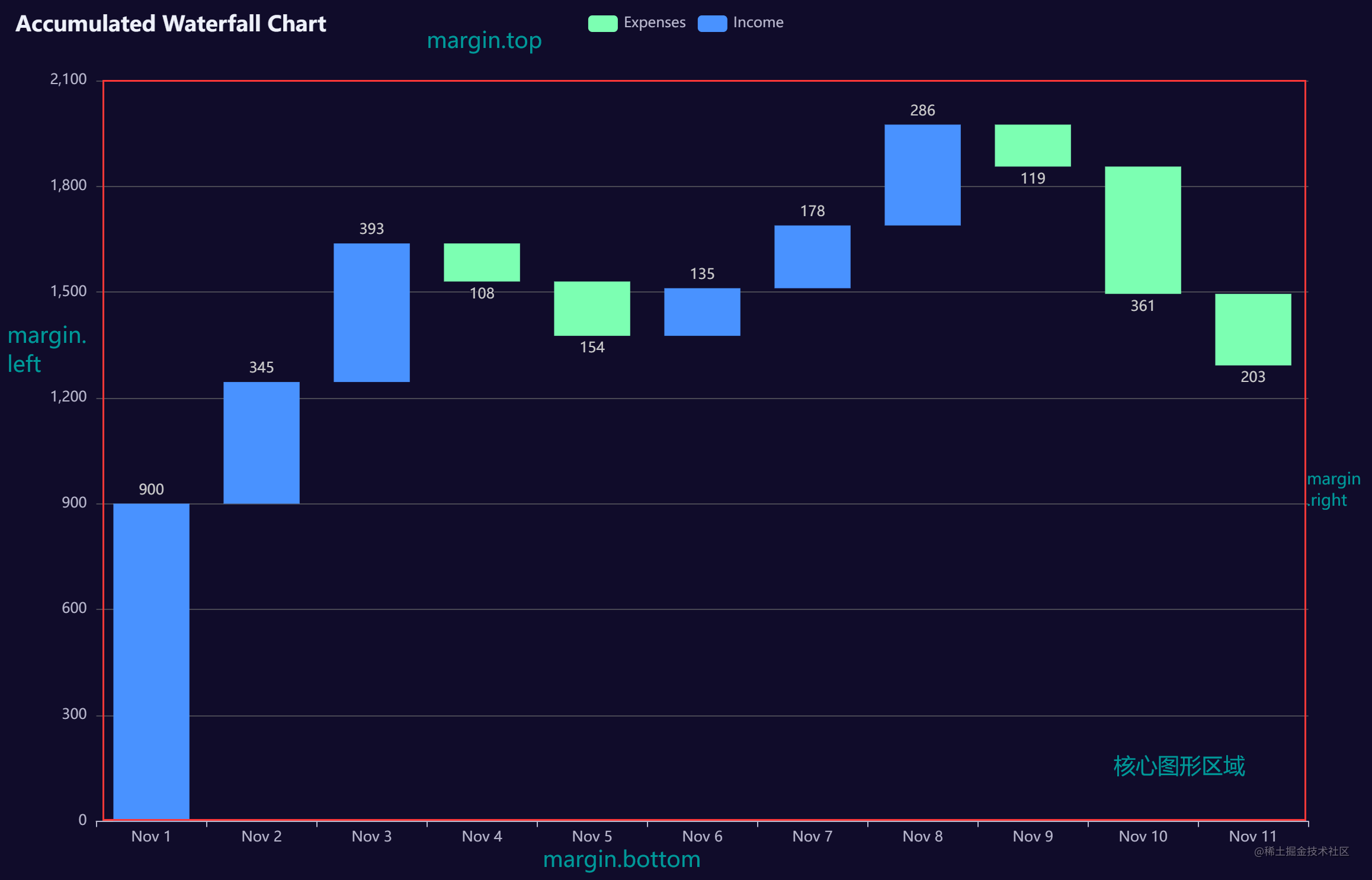The height and width of the screenshot is (880, 1372).
Task: Click the Nov 8 x-axis label
Action: pos(922,836)
